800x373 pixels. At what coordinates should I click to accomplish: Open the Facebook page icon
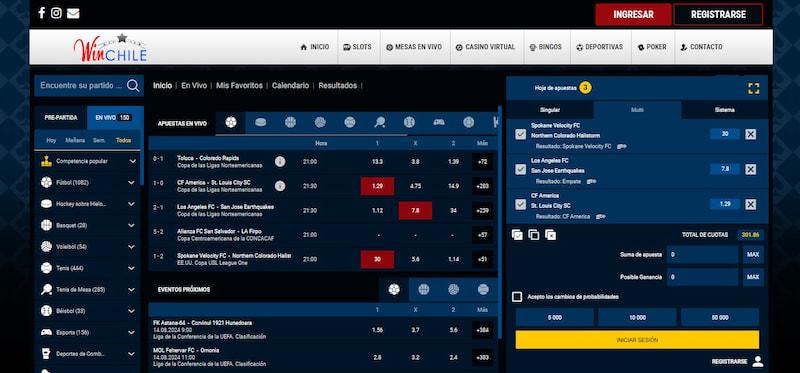[42, 13]
